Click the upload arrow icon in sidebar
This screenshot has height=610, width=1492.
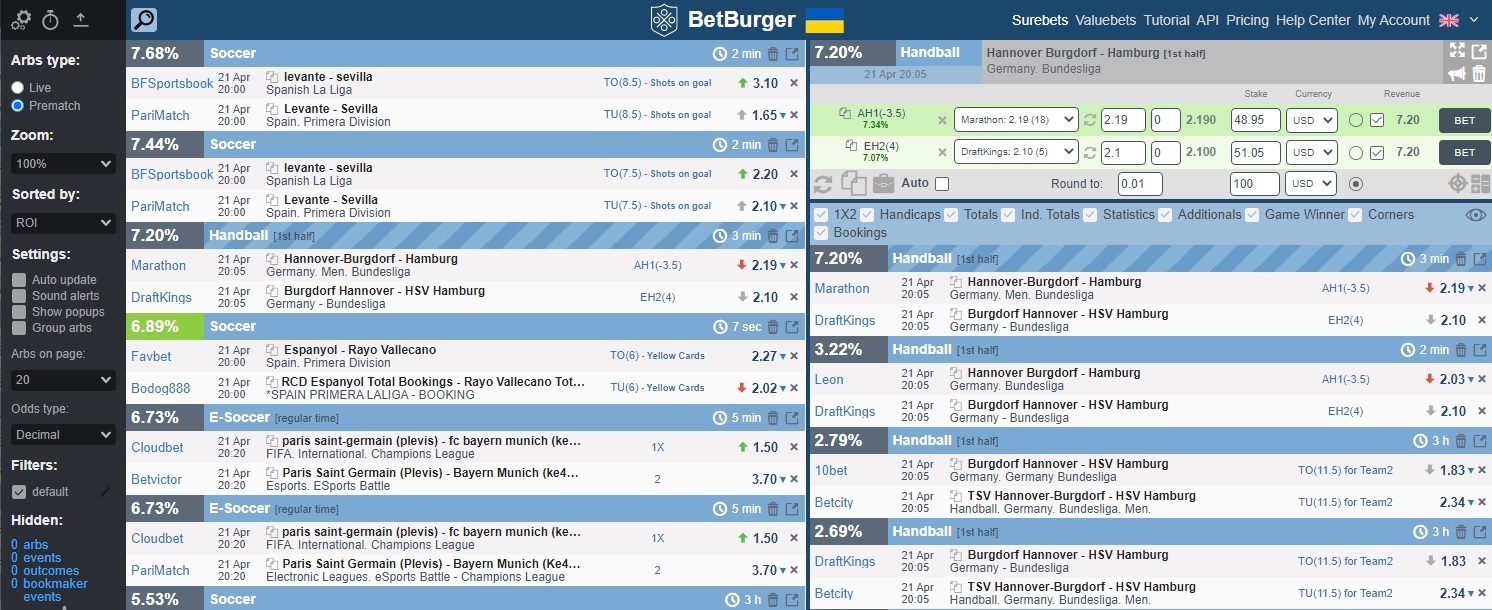81,19
